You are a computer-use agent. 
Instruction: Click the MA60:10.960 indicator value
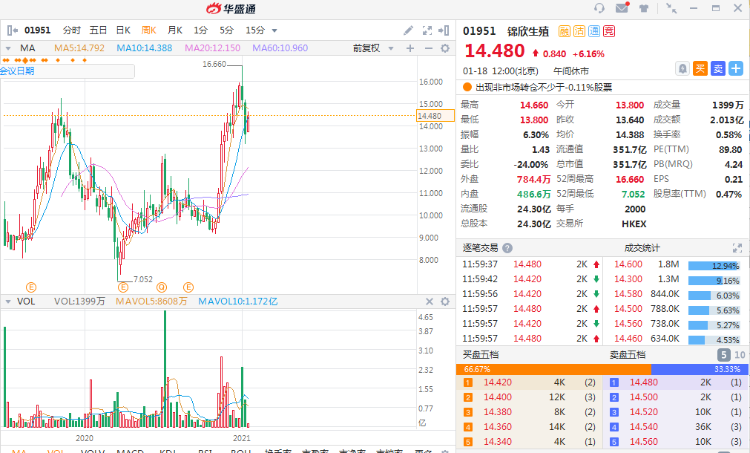point(280,48)
